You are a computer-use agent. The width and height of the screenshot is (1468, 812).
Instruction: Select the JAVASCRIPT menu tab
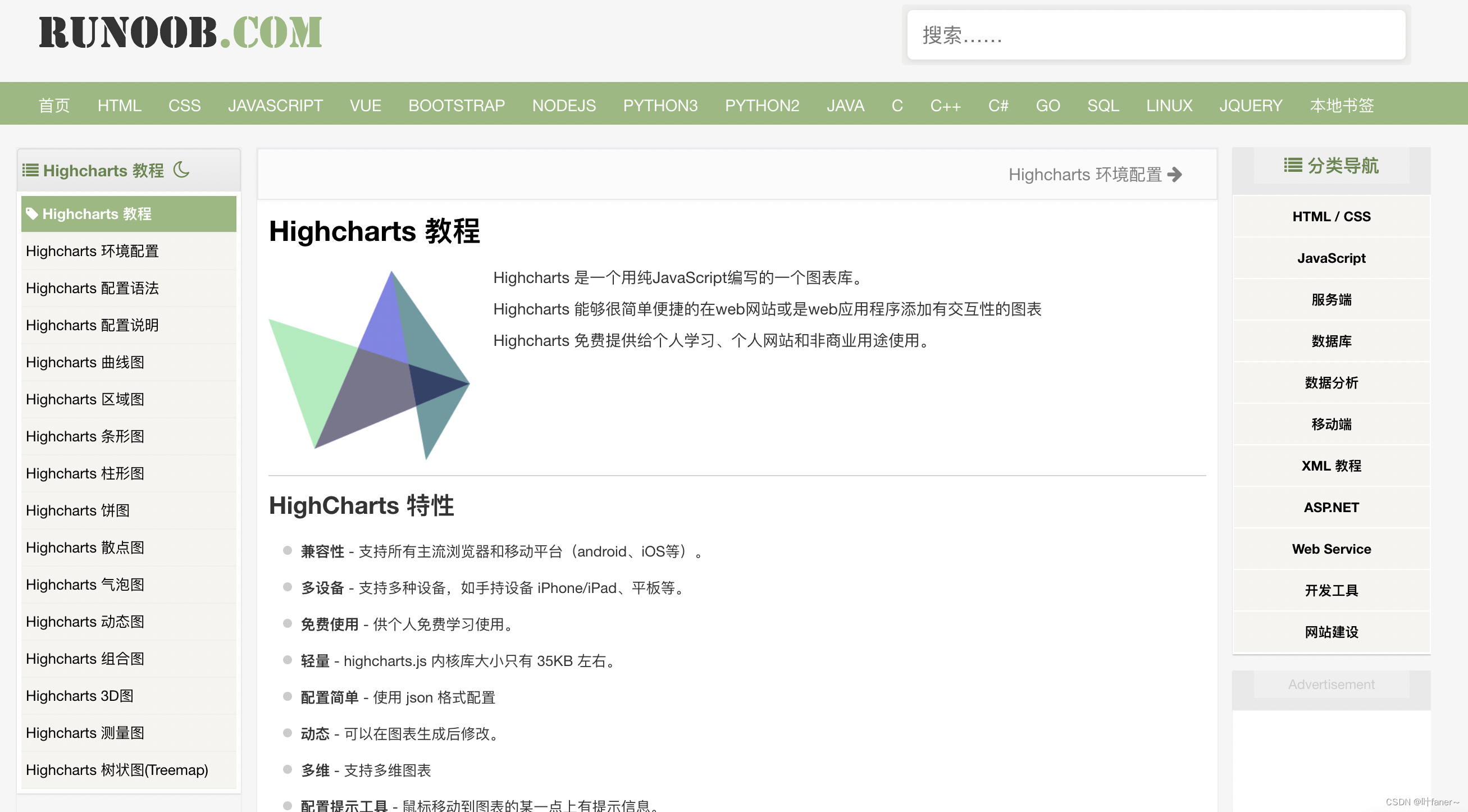[275, 104]
